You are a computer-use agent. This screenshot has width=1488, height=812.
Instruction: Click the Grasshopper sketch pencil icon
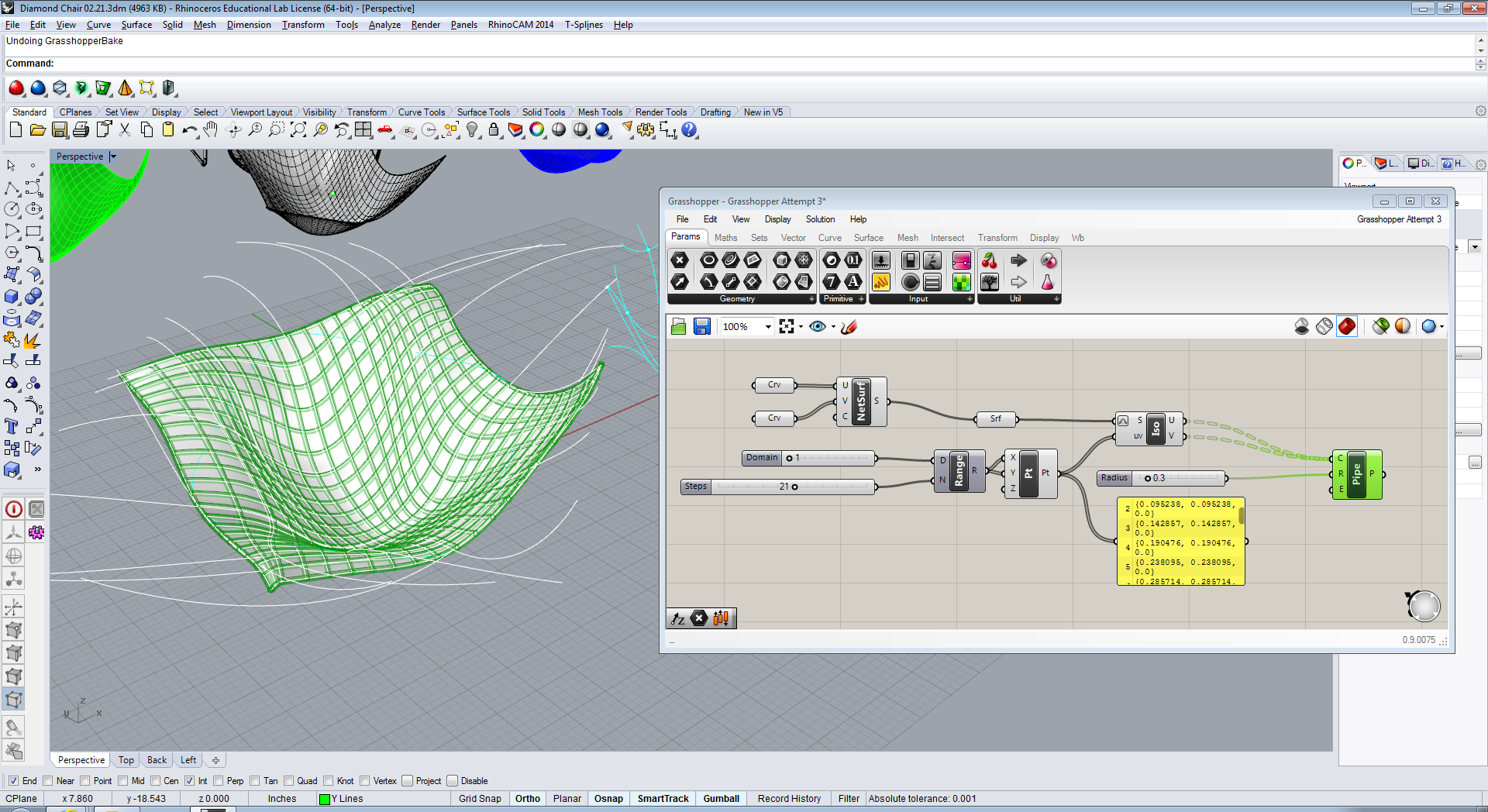point(849,327)
